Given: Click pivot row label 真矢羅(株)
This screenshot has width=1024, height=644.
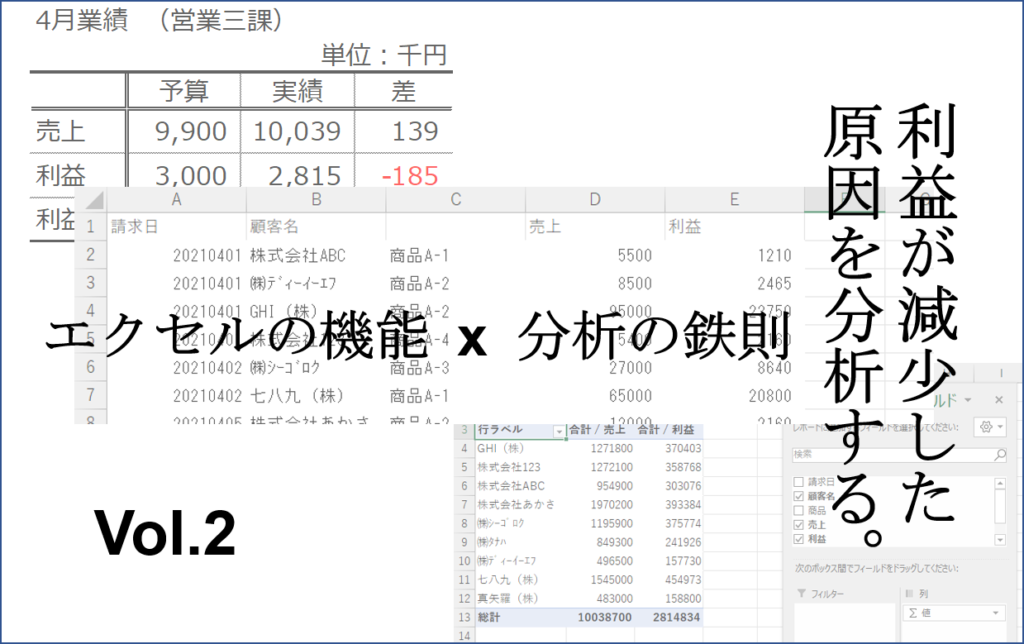Looking at the screenshot, I should (x=507, y=598).
